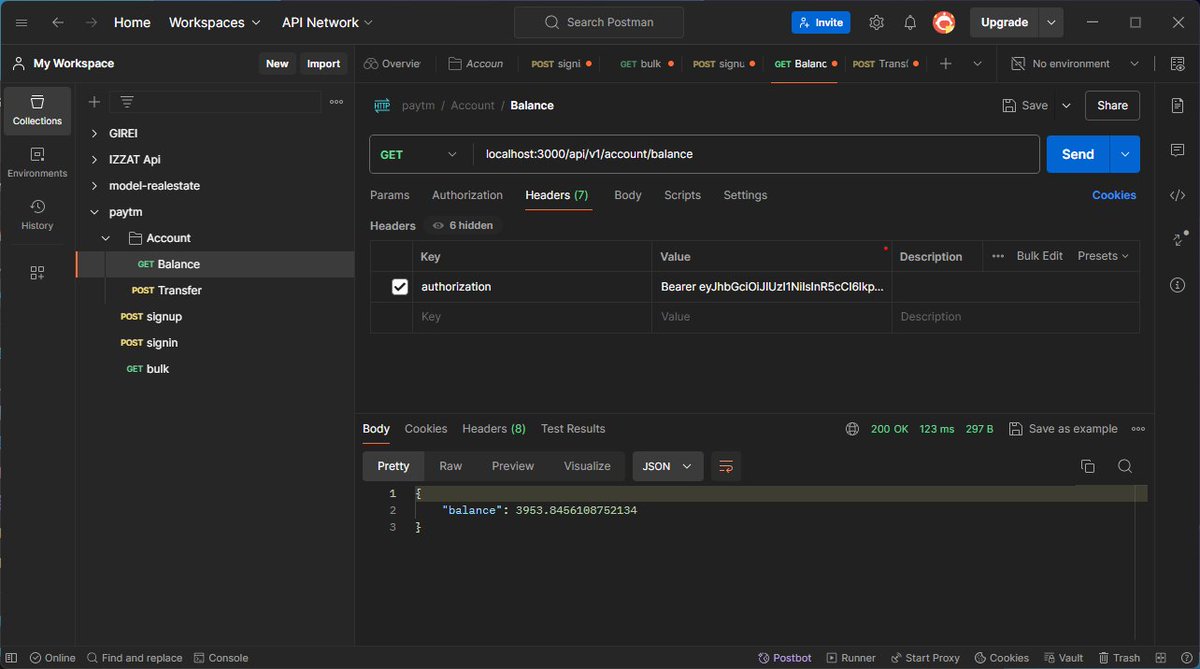Open the environment quick look icon
Image resolution: width=1200 pixels, height=669 pixels.
click(x=1177, y=64)
